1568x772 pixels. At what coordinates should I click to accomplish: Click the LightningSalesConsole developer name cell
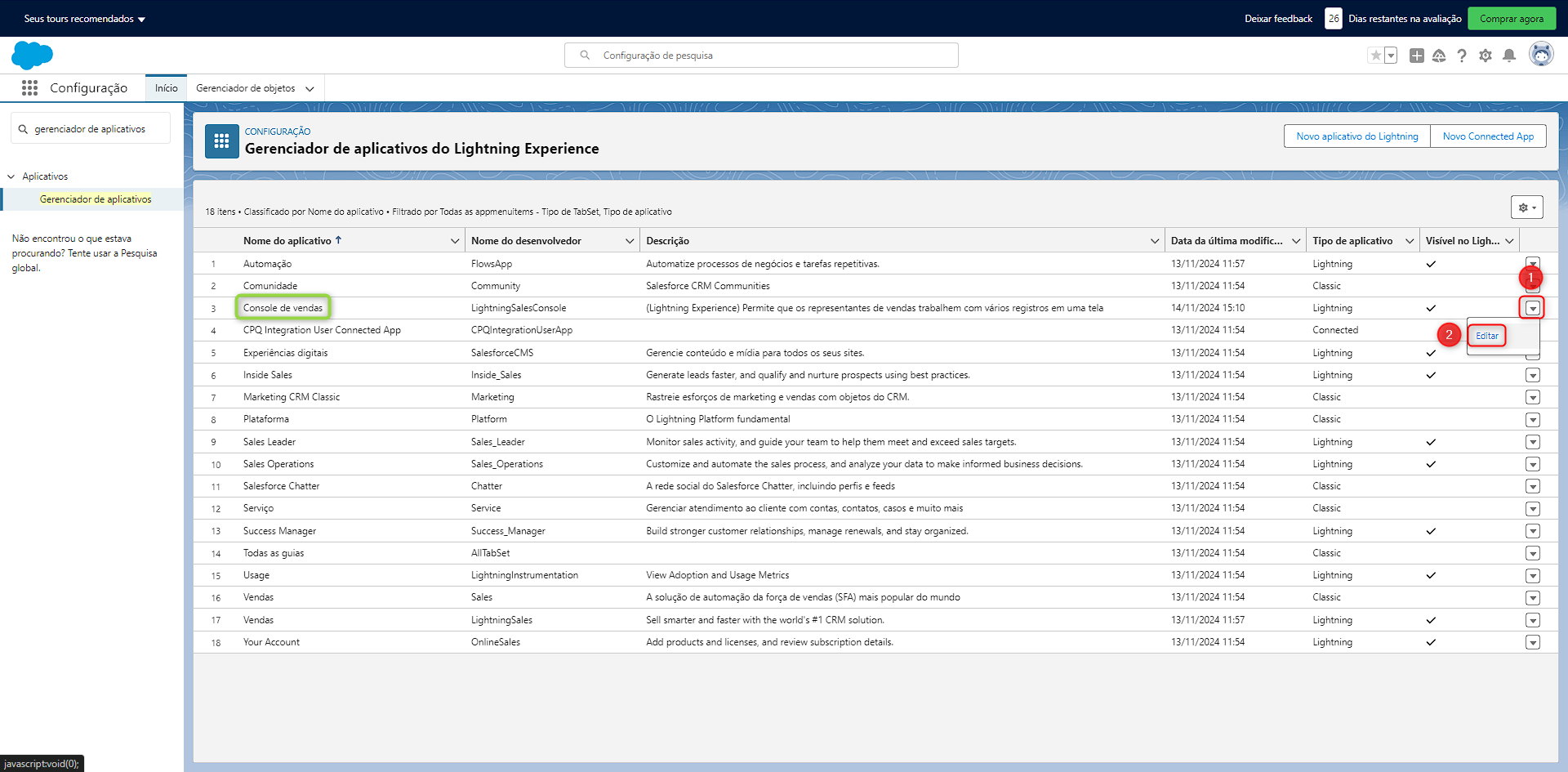coord(519,308)
